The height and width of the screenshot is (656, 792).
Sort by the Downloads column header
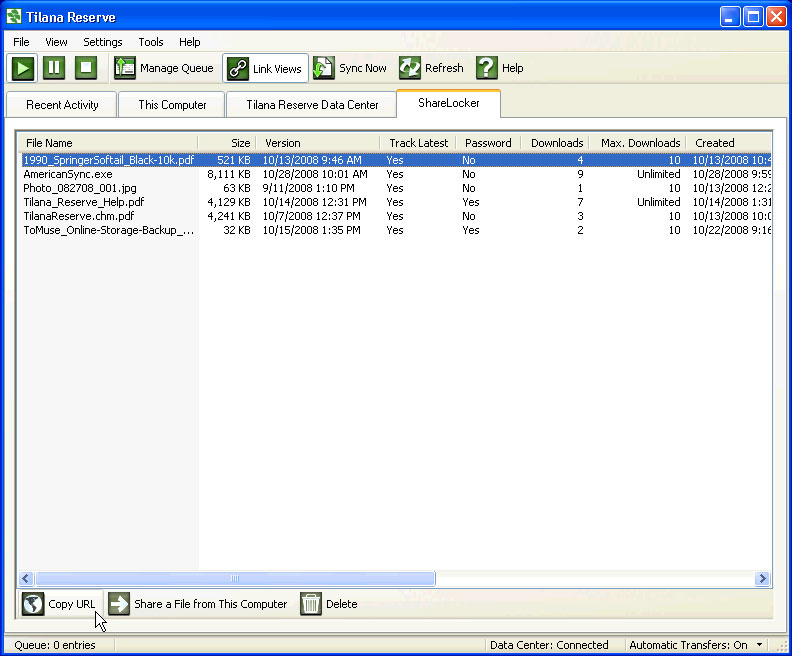tap(556, 143)
